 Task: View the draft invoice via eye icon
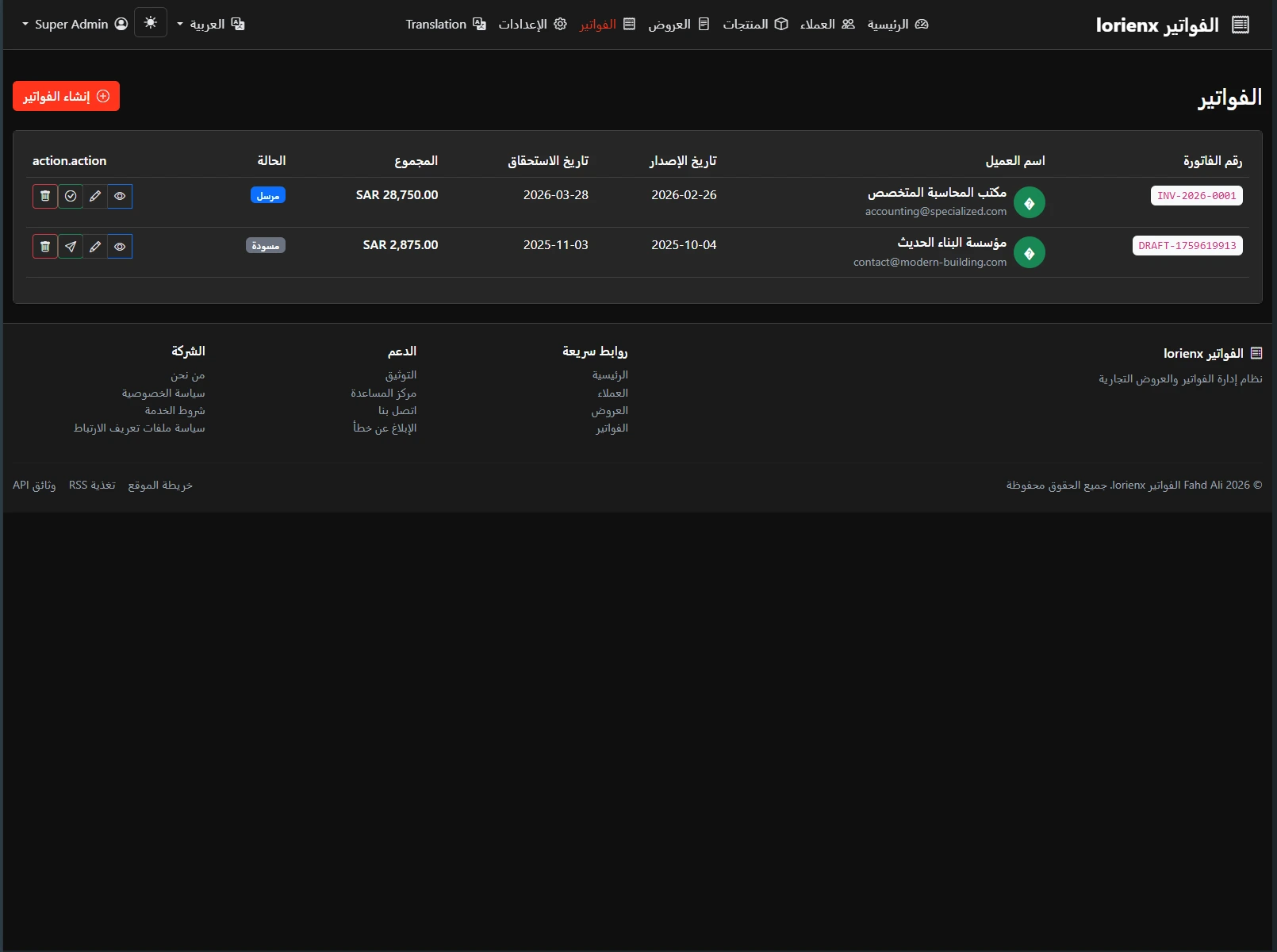click(120, 247)
